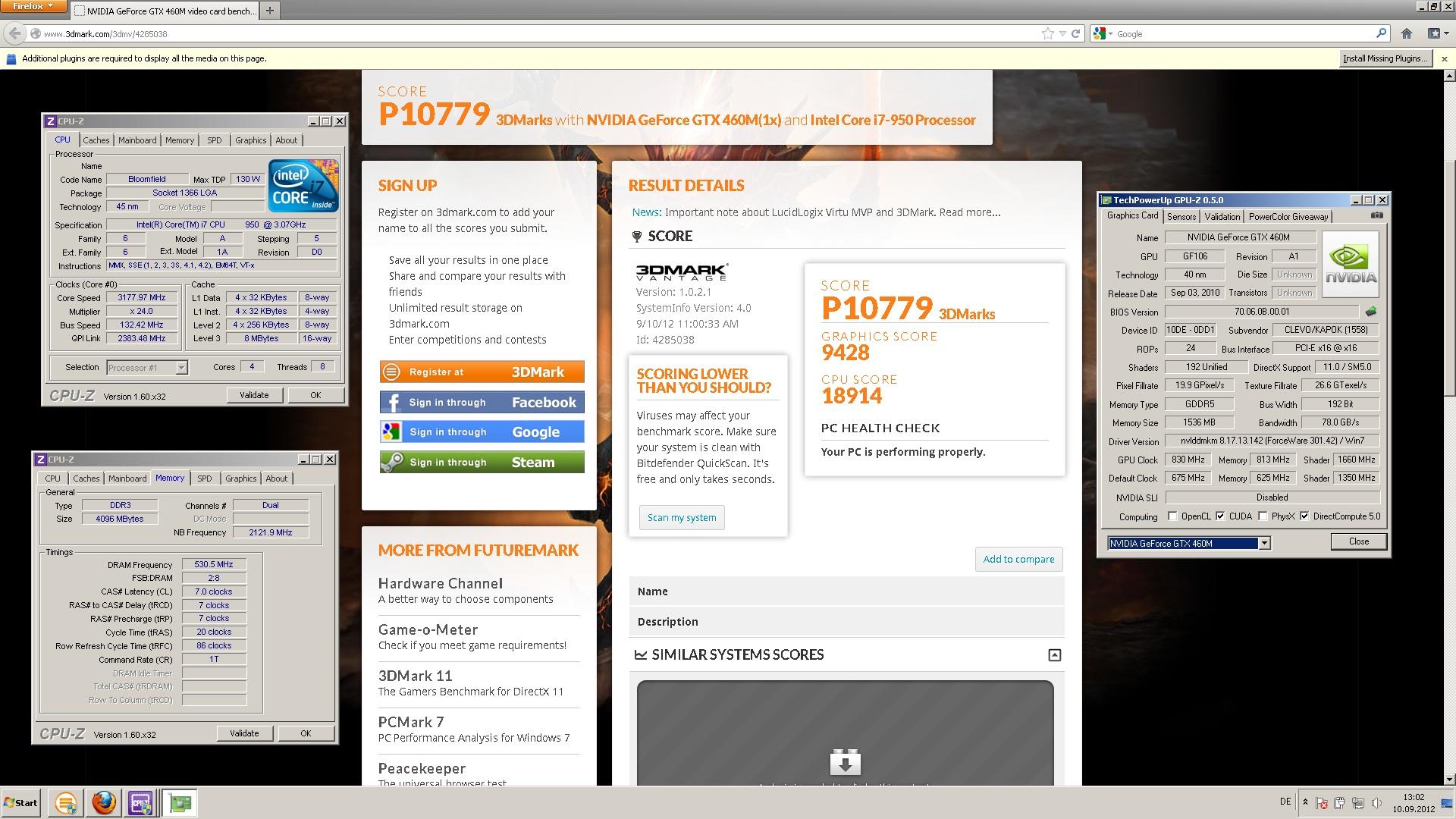Sign in through Google
This screenshot has width=1456, height=819.
[x=482, y=431]
